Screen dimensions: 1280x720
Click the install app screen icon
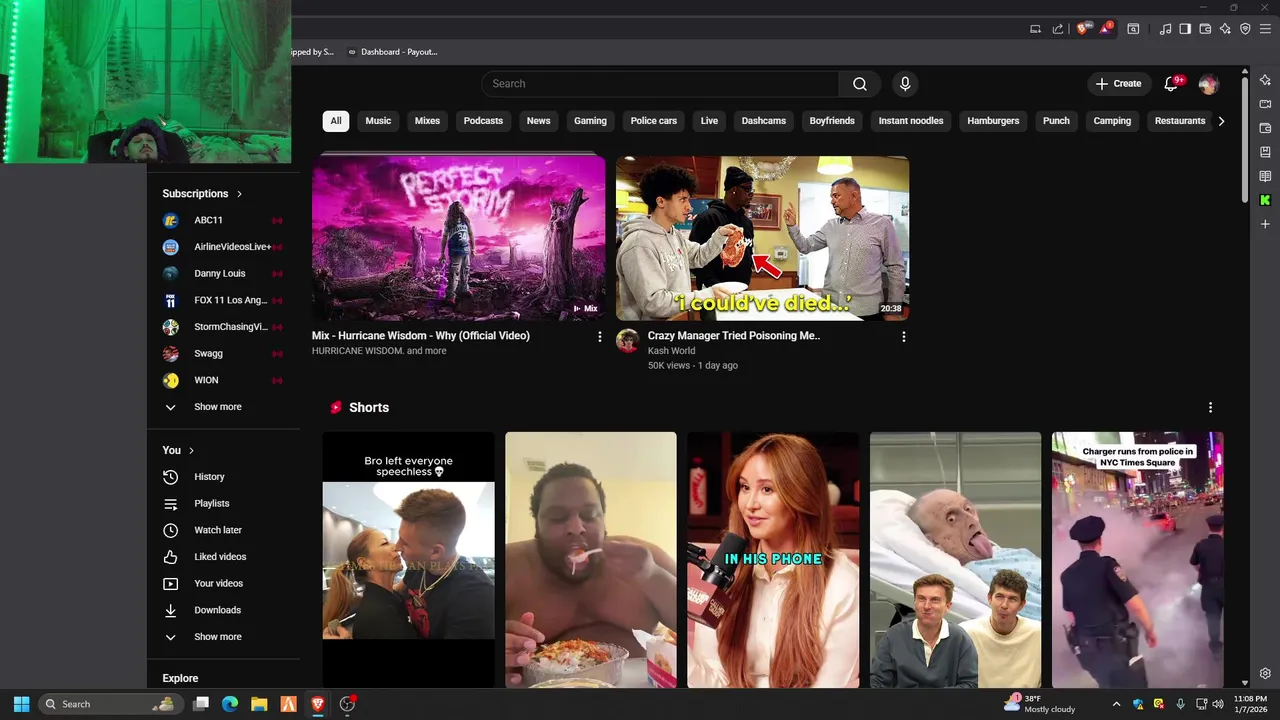(1036, 29)
